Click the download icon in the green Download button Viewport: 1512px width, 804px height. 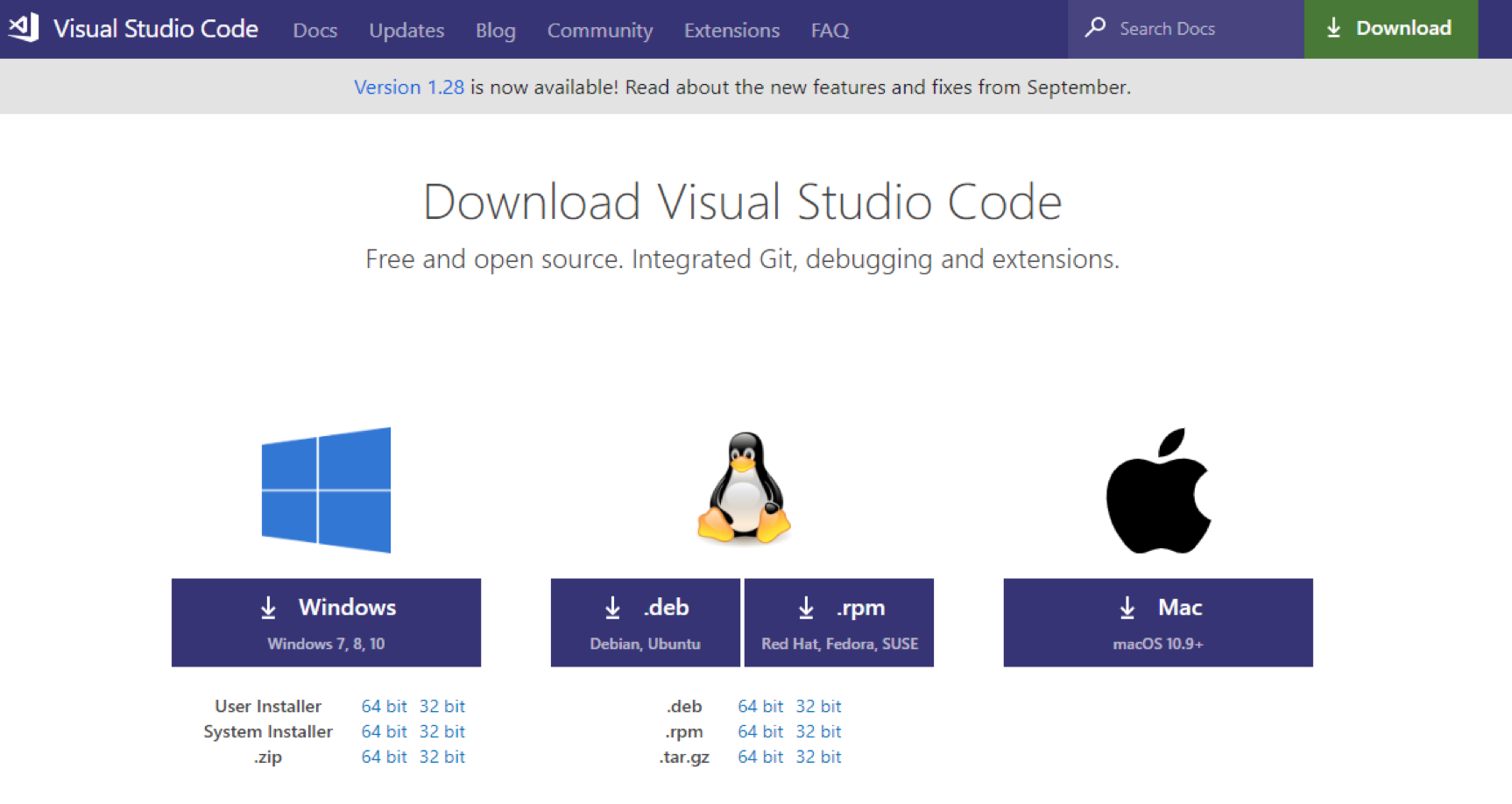click(x=1333, y=28)
